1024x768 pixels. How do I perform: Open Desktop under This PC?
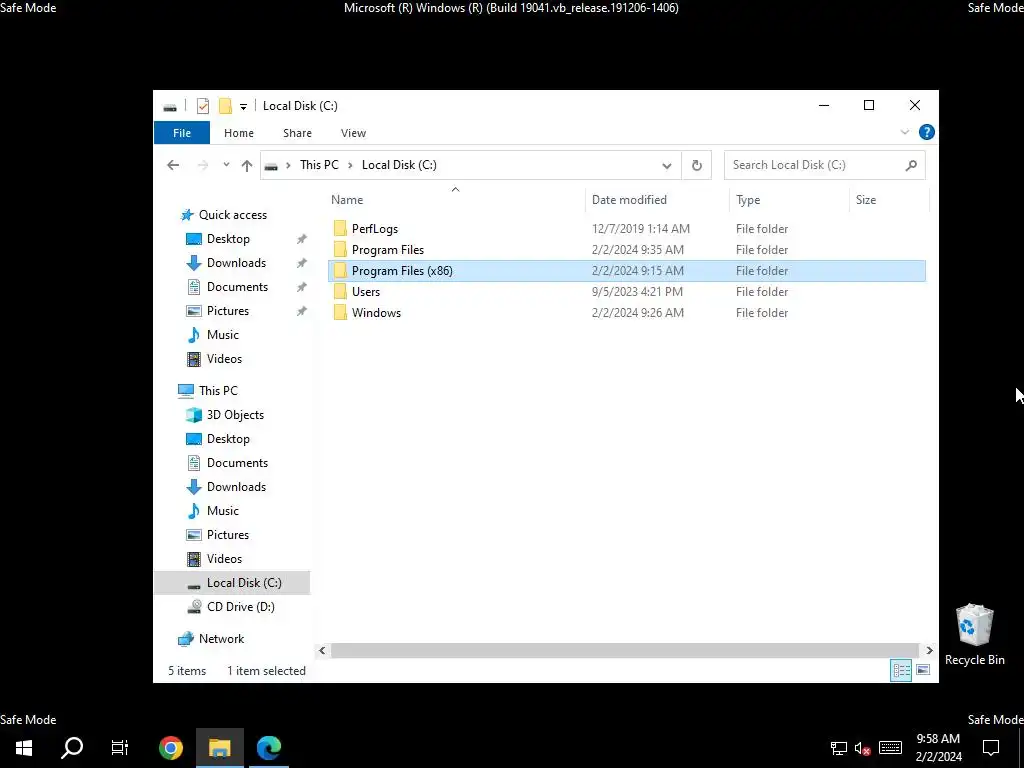(x=228, y=439)
